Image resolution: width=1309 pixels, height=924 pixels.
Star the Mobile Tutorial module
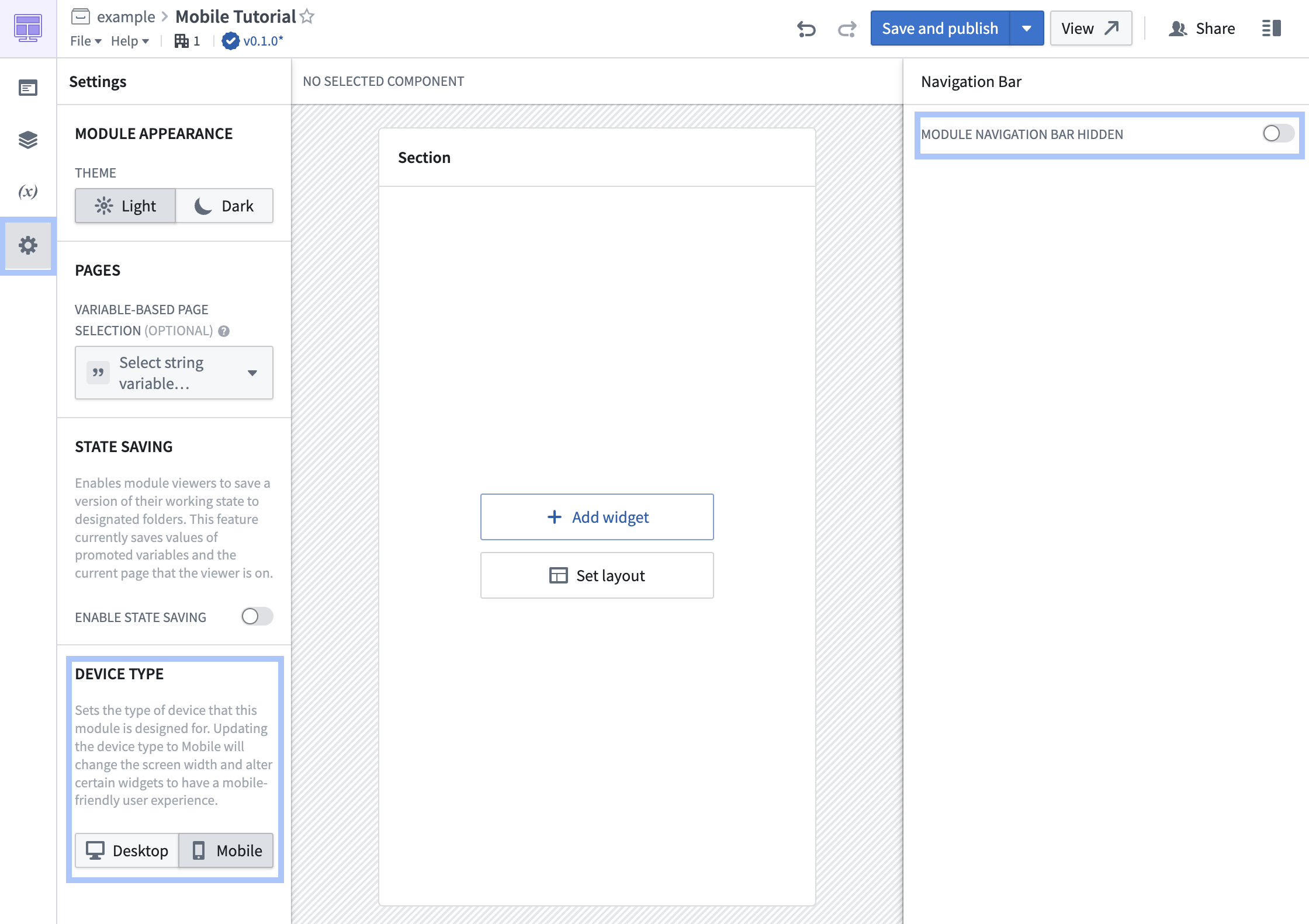(x=307, y=16)
